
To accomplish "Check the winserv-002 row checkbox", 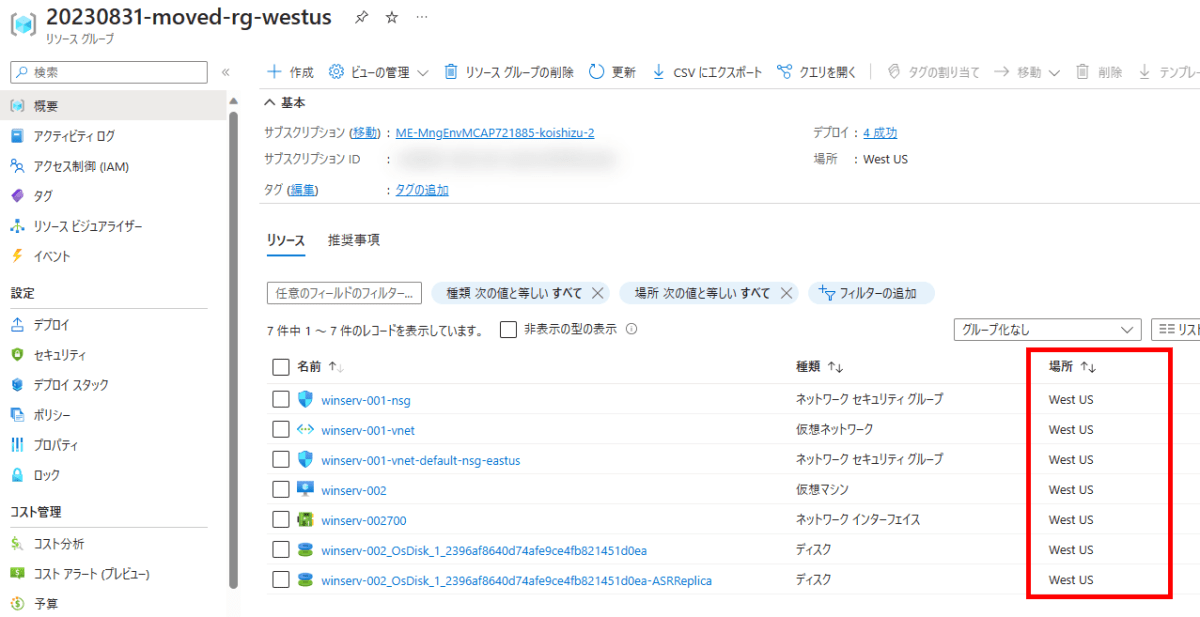I will [280, 490].
